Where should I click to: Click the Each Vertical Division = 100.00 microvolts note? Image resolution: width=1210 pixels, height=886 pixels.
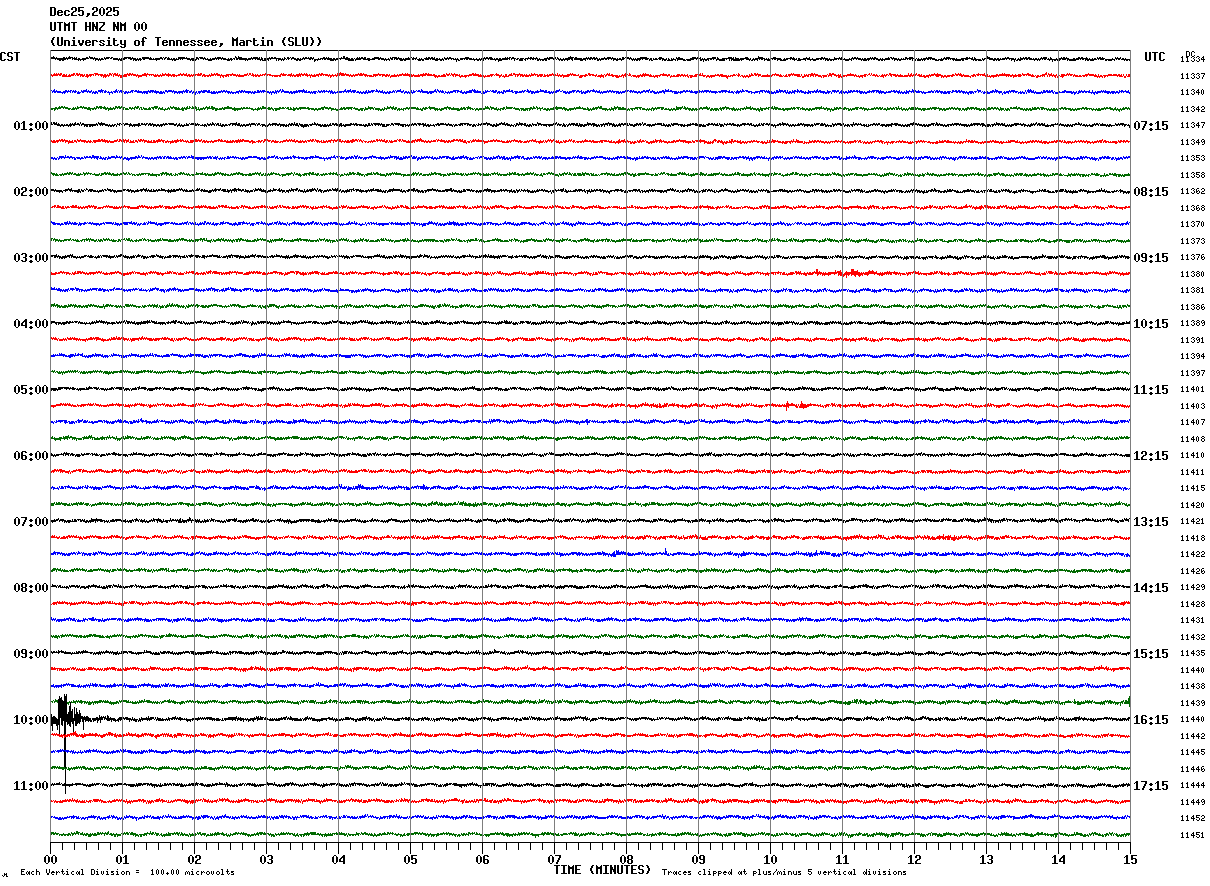(x=127, y=873)
